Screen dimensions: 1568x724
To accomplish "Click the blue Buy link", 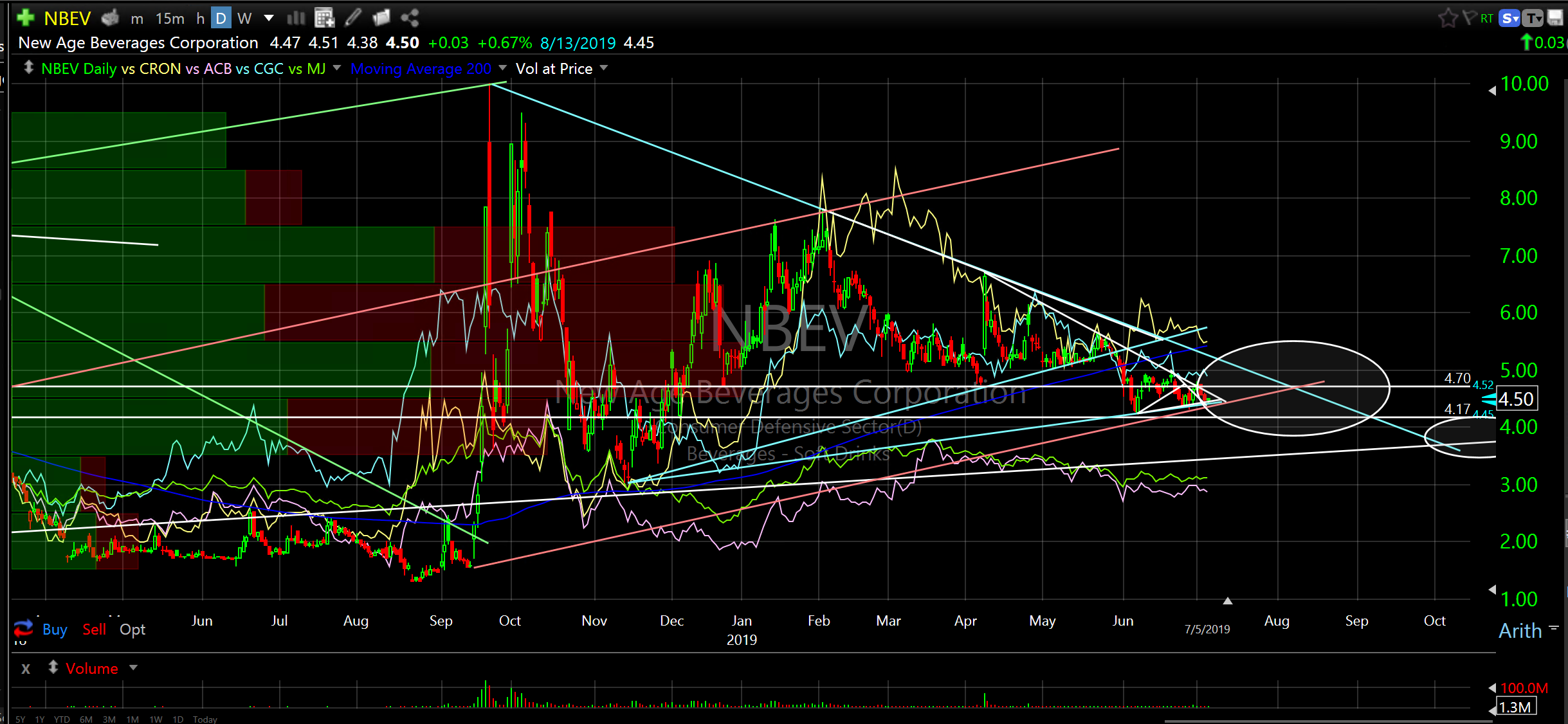I will [x=55, y=629].
